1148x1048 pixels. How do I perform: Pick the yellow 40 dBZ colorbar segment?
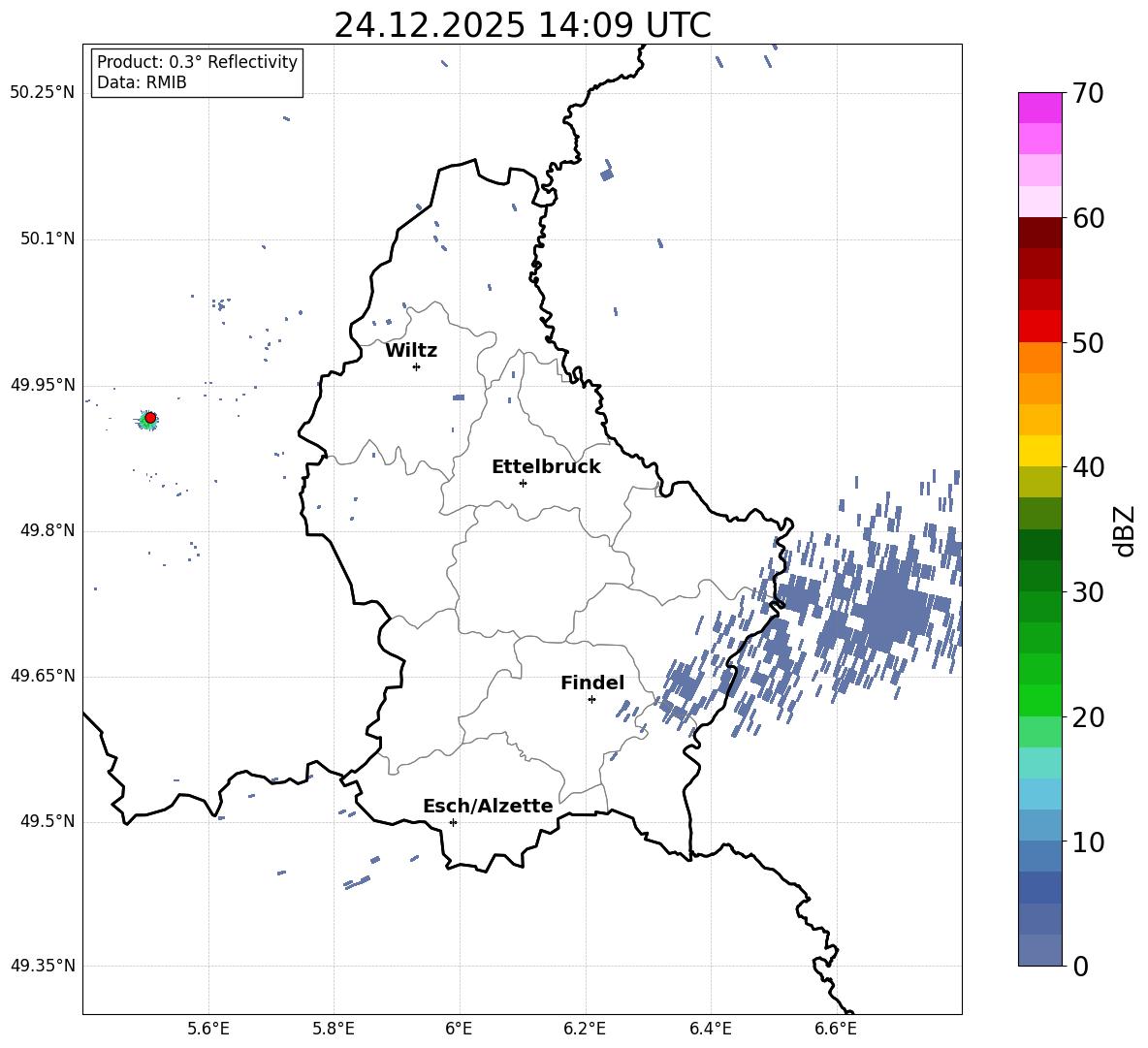pyautogui.click(x=1039, y=451)
